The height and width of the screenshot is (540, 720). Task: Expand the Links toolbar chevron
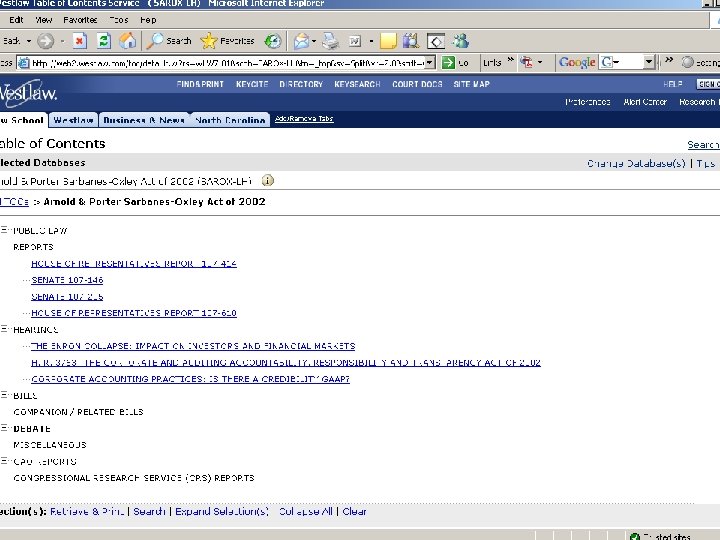(510, 60)
